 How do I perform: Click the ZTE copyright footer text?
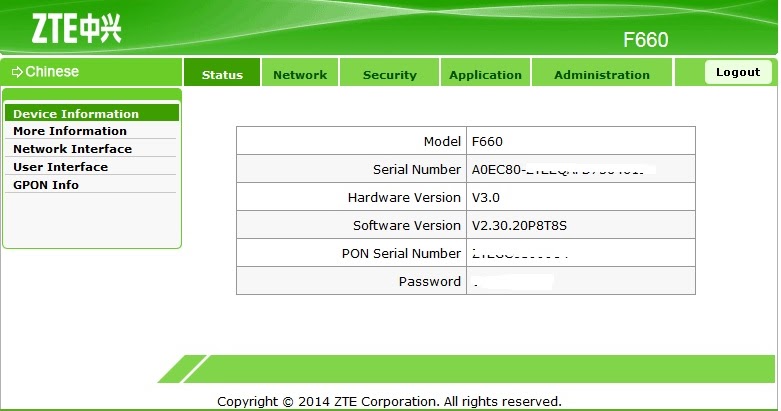[389, 402]
